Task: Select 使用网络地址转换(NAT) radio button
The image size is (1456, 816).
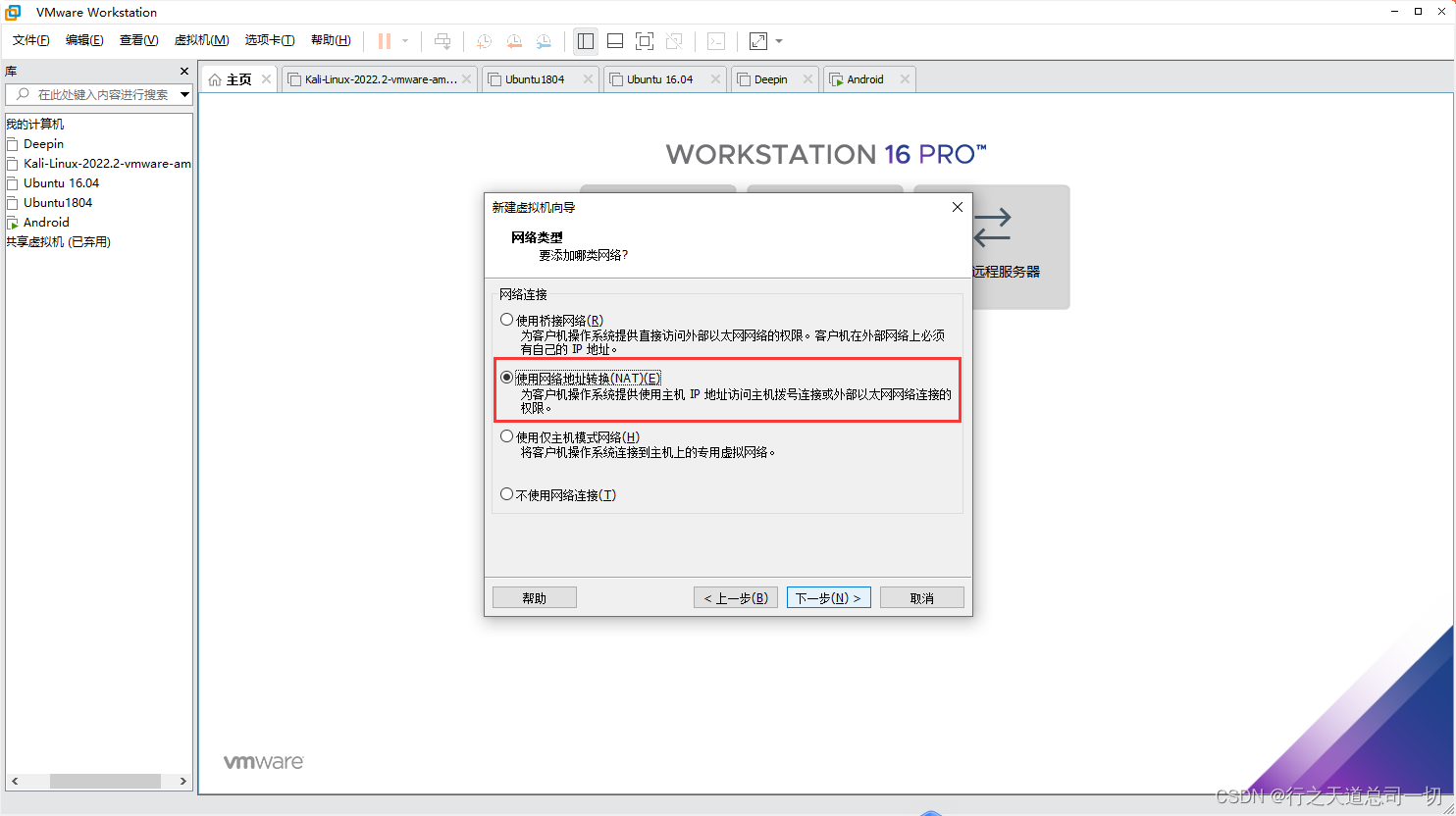Action: pyautogui.click(x=506, y=378)
